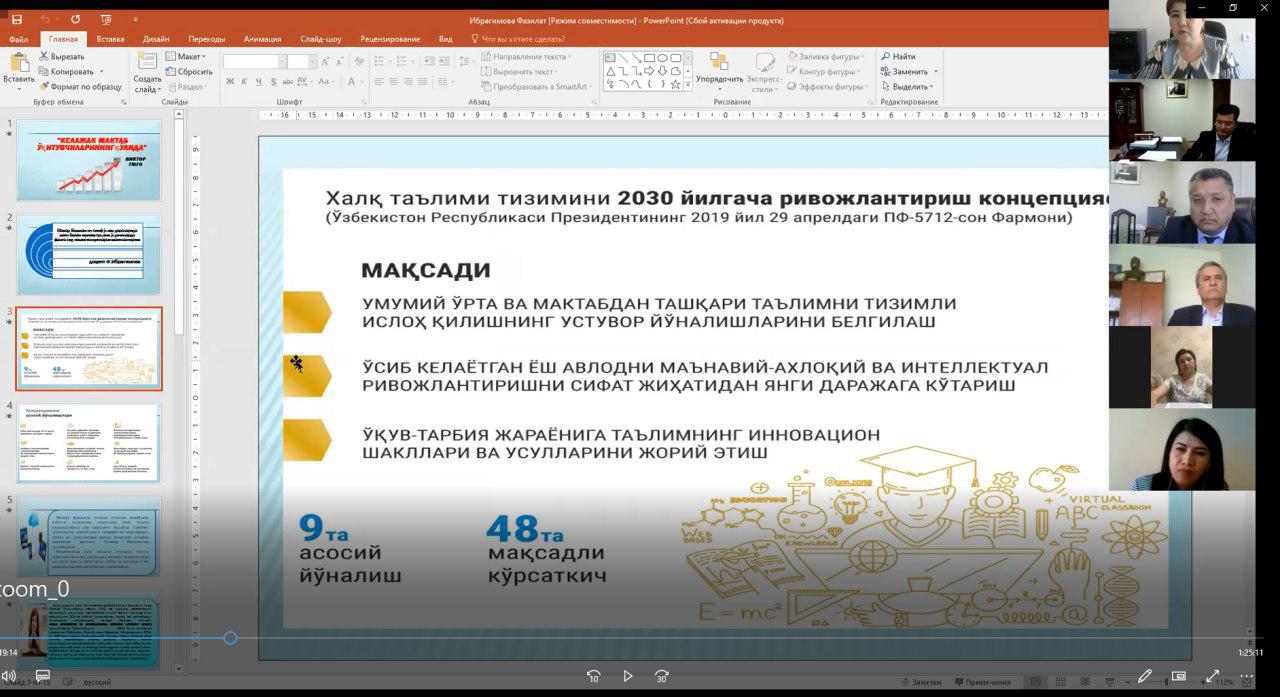
Task: Click Формат по образцу brush button
Action: (x=80, y=87)
